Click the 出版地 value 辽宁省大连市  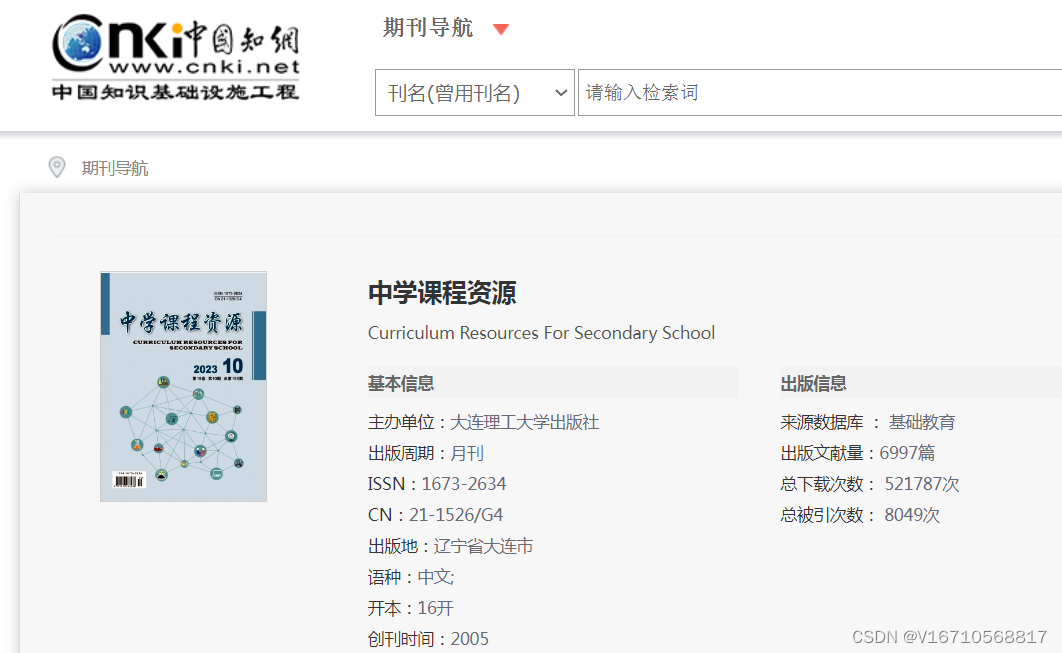[483, 546]
